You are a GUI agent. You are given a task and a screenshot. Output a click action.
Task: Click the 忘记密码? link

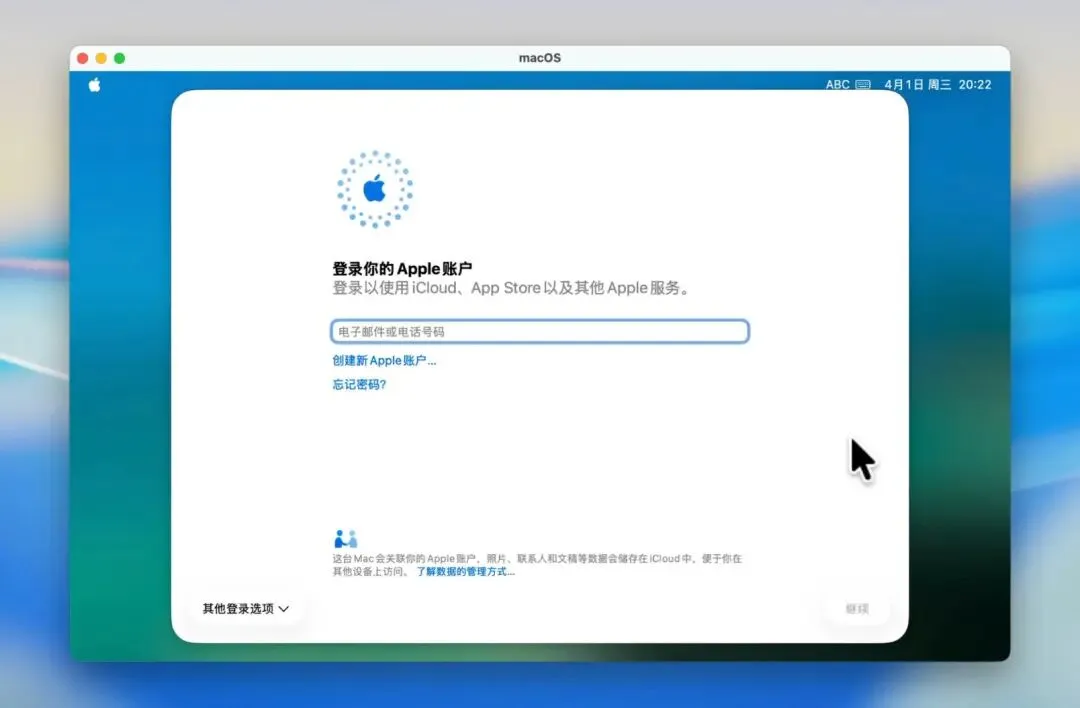(359, 384)
